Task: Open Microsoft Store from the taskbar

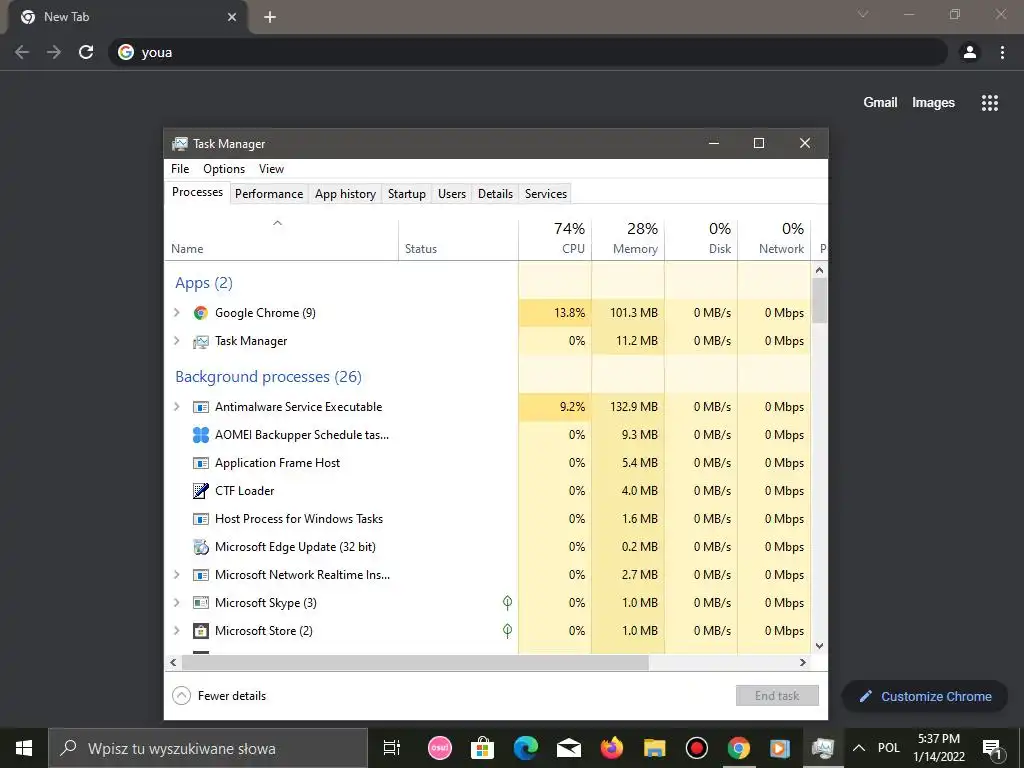Action: [x=483, y=748]
